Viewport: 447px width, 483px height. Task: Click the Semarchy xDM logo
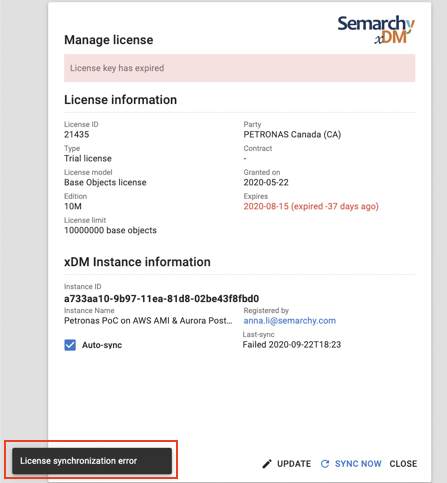pyautogui.click(x=376, y=30)
